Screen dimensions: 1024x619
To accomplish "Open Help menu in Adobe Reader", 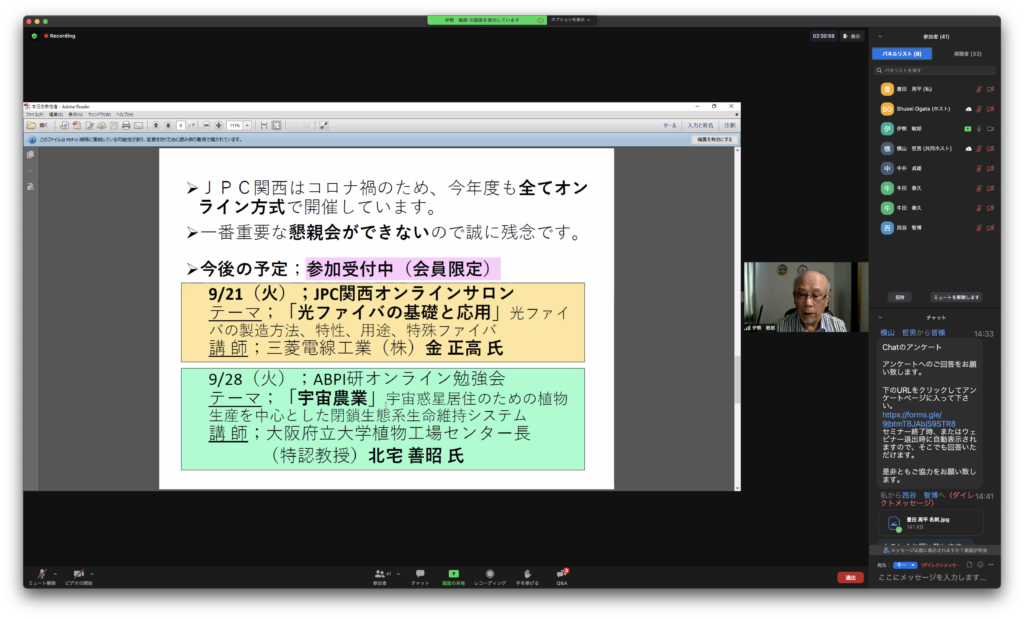I will click(124, 114).
